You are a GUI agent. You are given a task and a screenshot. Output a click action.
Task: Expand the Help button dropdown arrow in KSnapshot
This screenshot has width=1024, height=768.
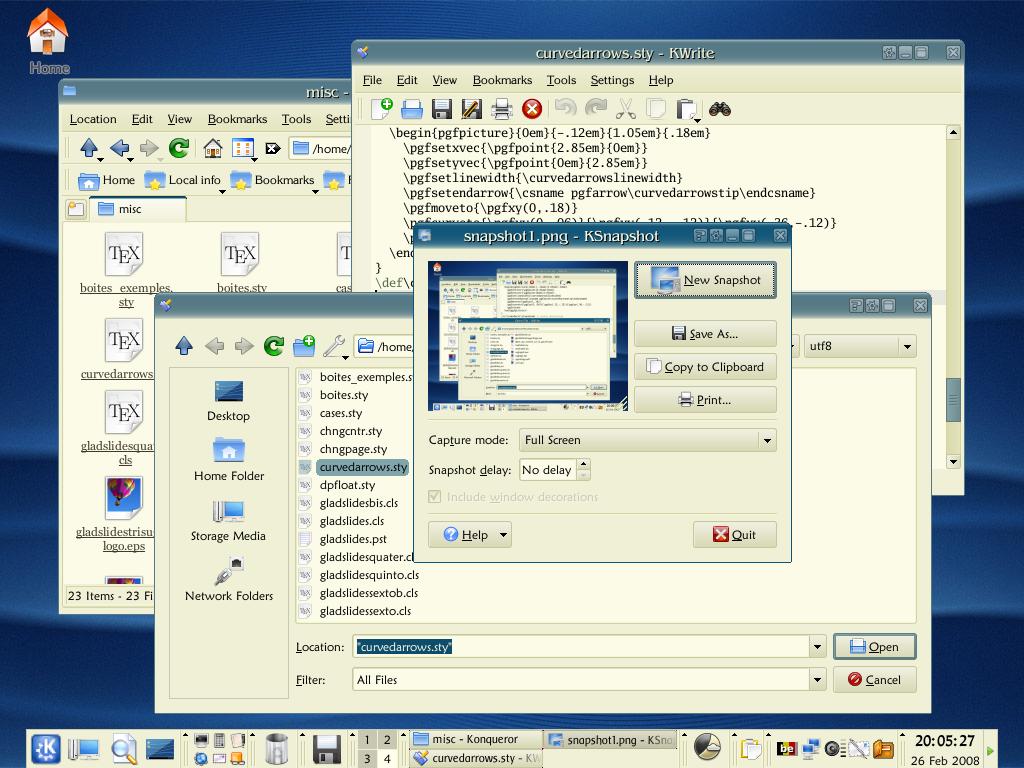[x=503, y=535]
